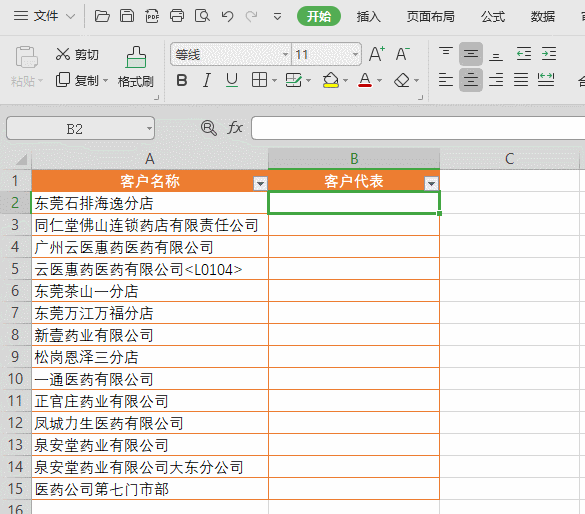The height and width of the screenshot is (514, 585).
Task: Click the print icon
Action: click(x=177, y=16)
